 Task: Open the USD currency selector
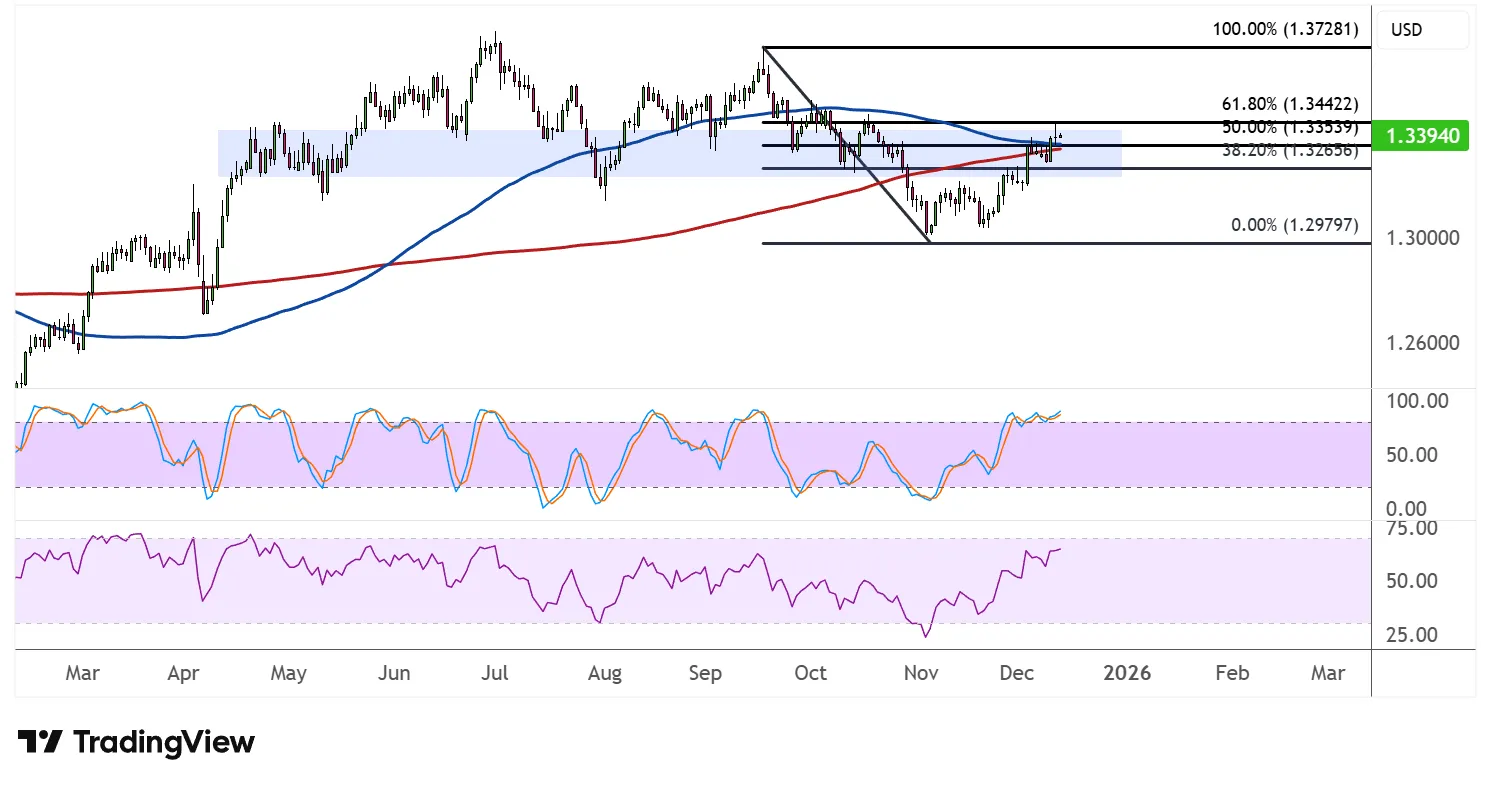(x=1422, y=30)
